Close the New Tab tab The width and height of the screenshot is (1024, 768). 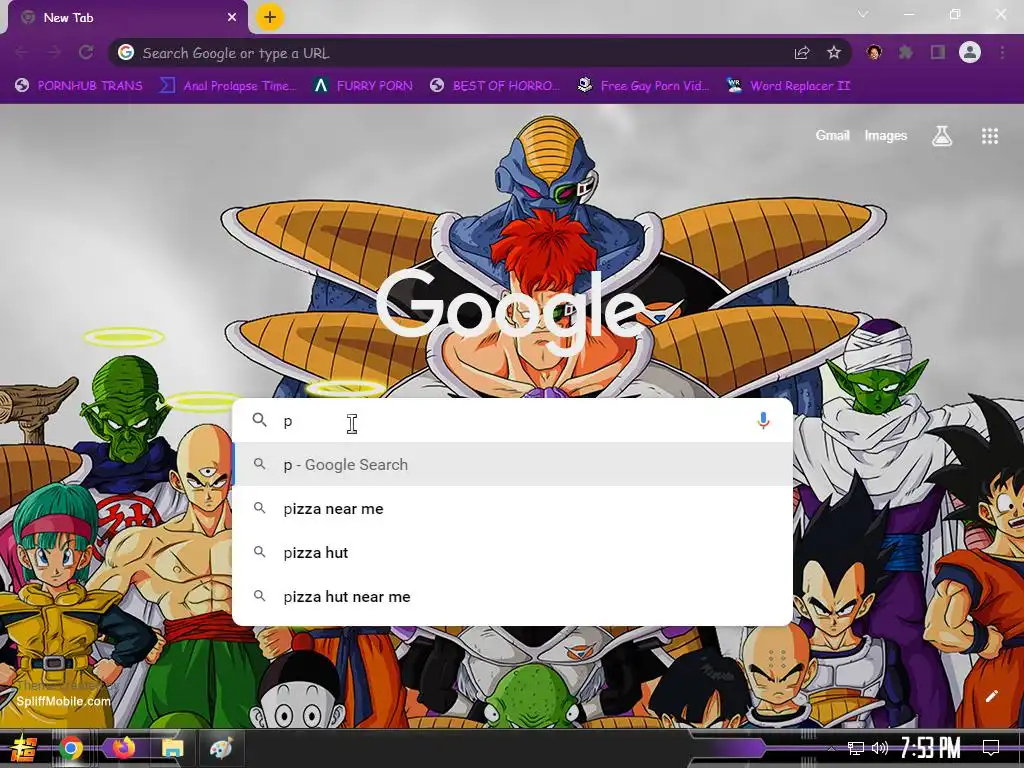[232, 18]
